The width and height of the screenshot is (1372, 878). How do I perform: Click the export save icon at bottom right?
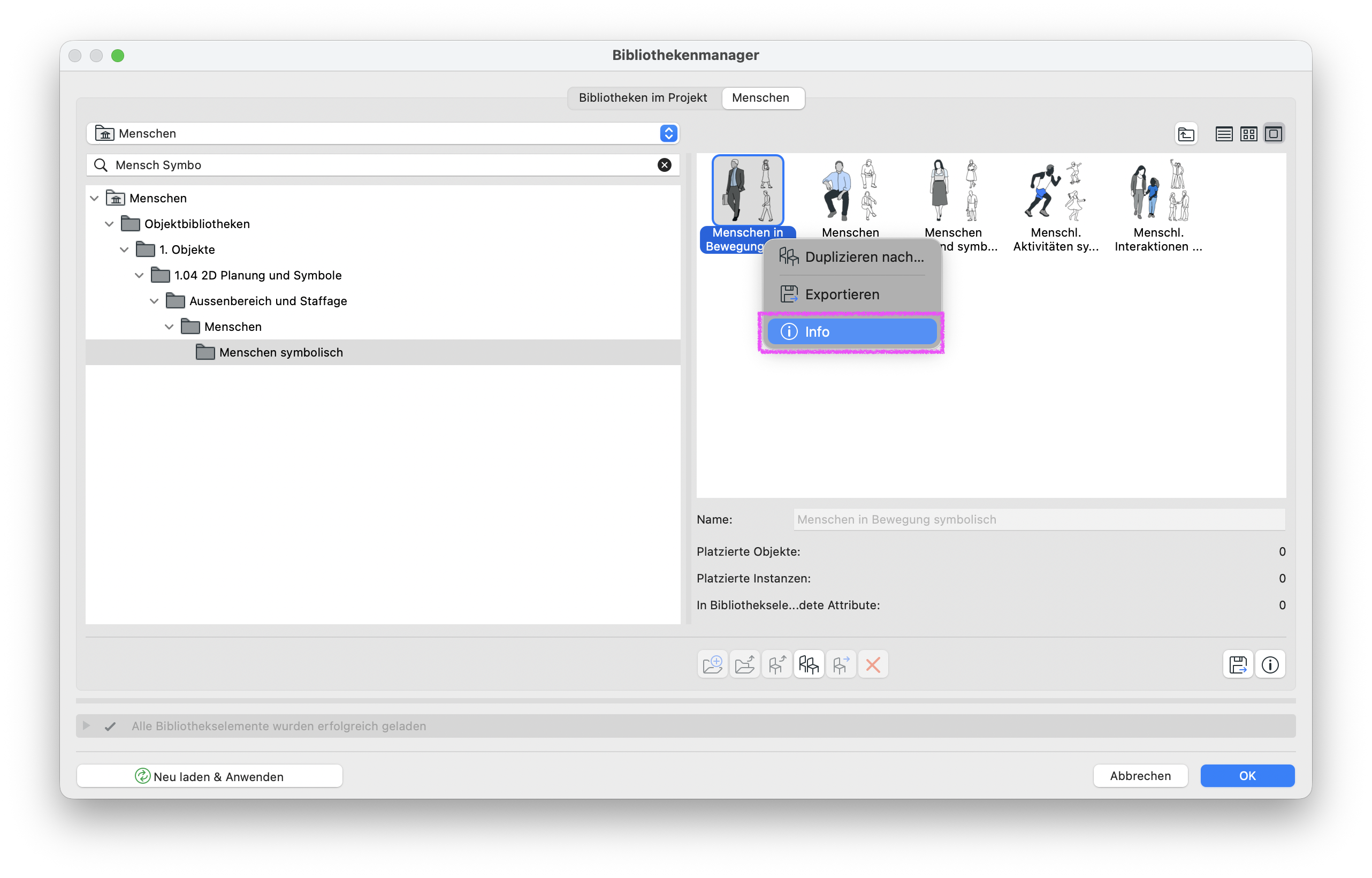point(1238,664)
